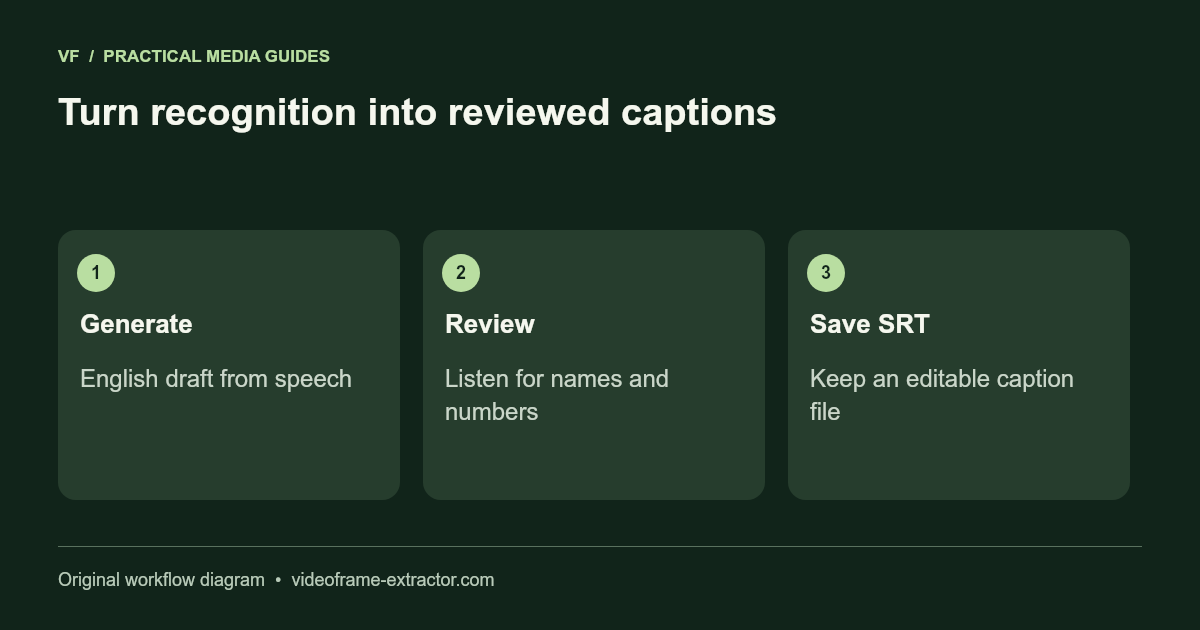Click the step 1 number badge

pyautogui.click(x=96, y=273)
